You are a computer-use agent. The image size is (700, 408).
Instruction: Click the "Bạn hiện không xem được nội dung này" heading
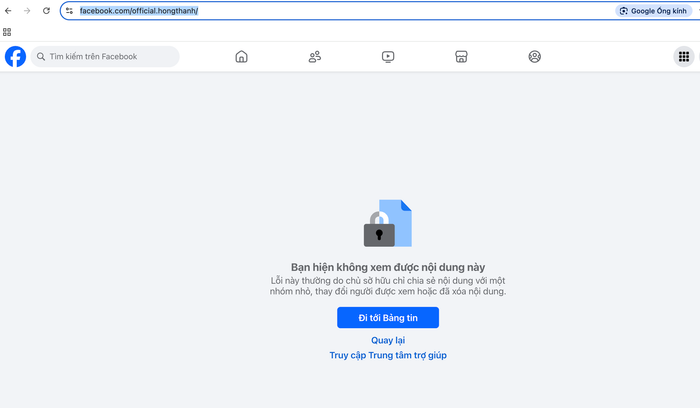(x=388, y=268)
